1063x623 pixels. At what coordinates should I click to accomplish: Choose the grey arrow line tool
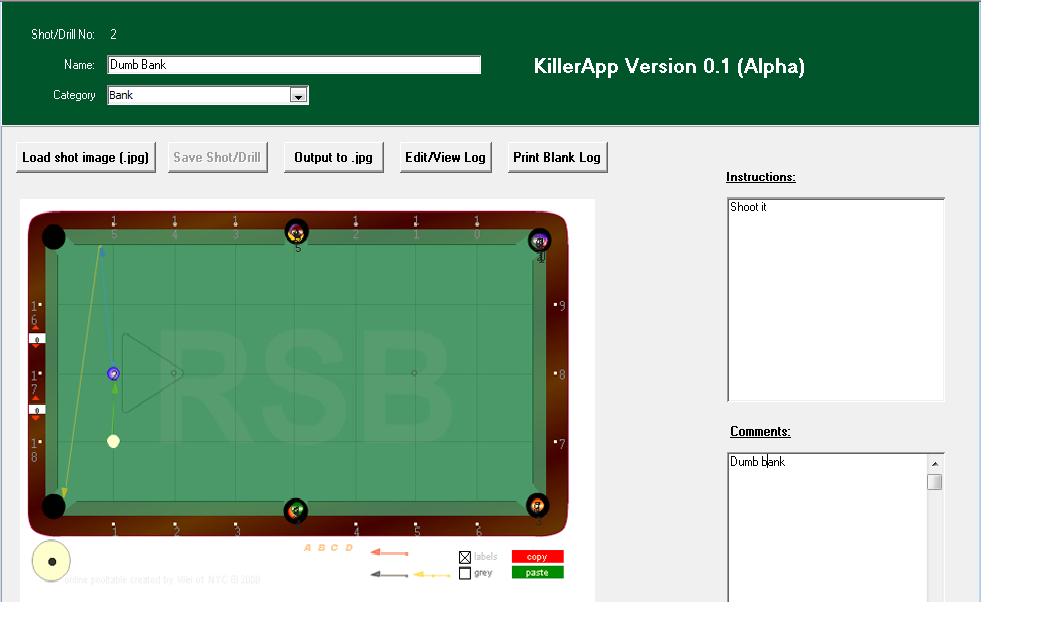click(389, 574)
